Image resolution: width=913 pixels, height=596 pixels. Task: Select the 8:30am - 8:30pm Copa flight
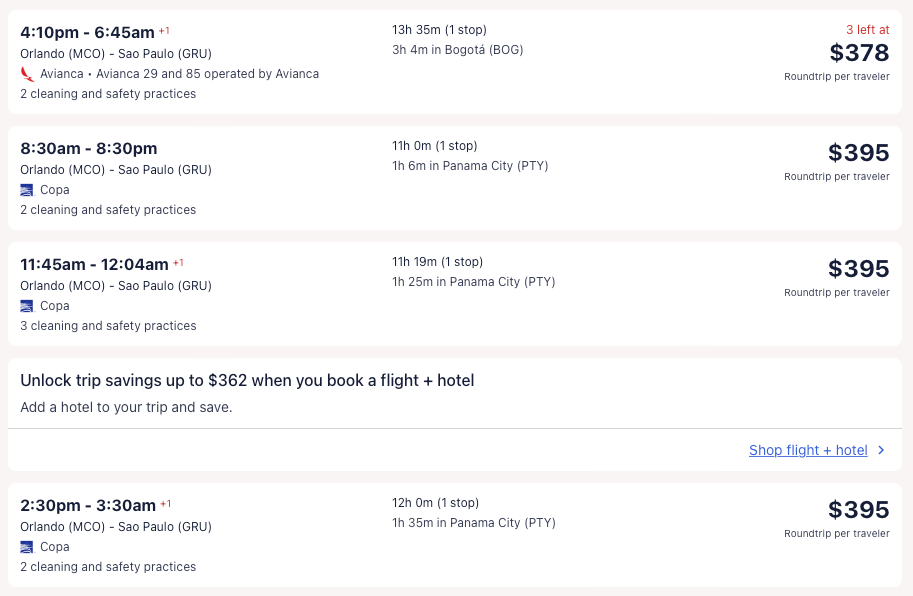[x=89, y=149]
